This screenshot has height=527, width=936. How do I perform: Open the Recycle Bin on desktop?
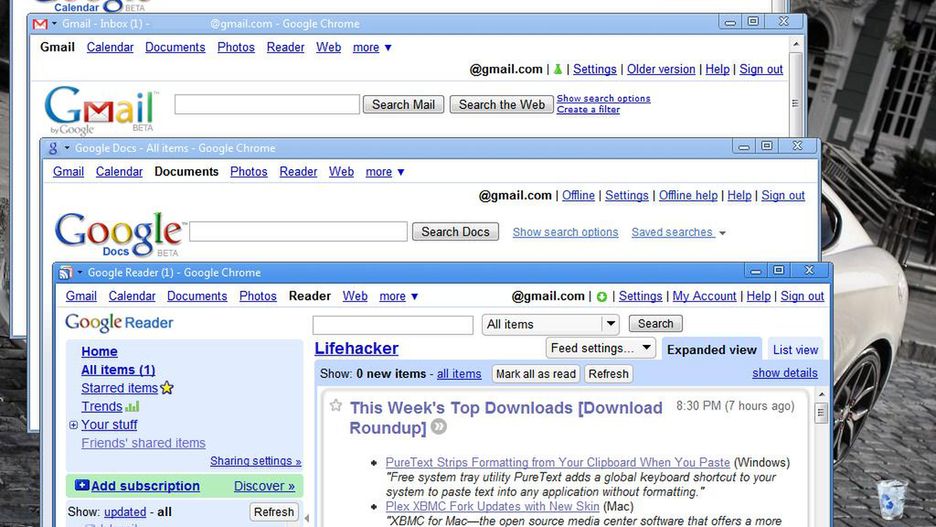(x=891, y=499)
